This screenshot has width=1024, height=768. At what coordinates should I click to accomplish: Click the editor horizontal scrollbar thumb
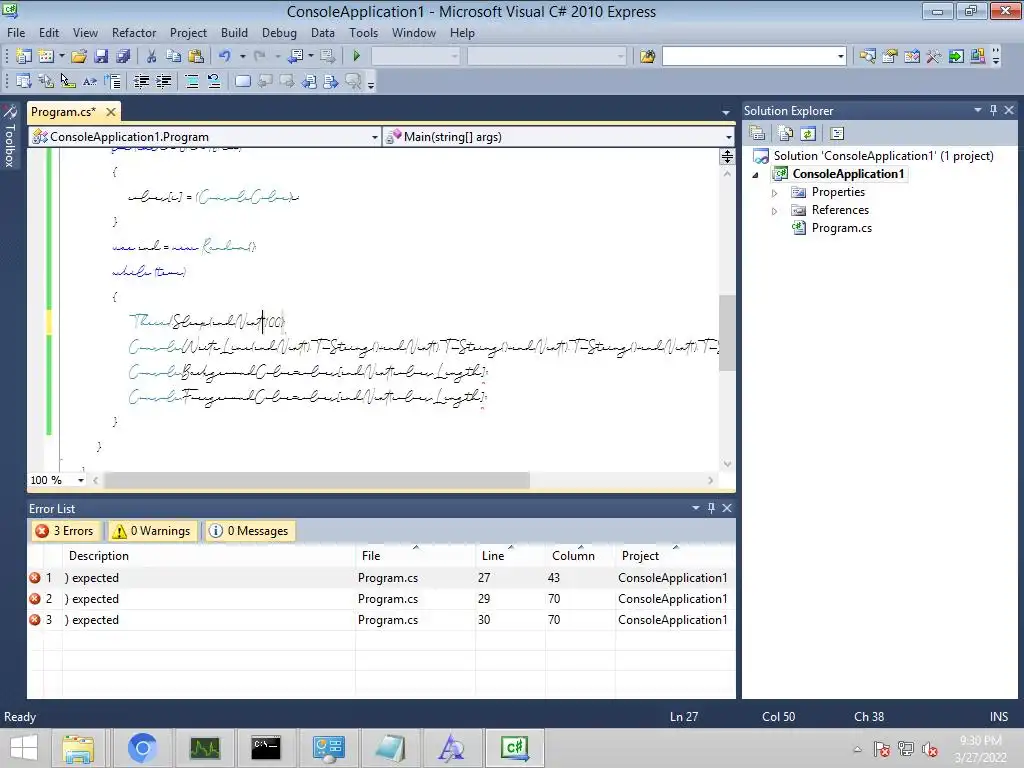(x=317, y=481)
